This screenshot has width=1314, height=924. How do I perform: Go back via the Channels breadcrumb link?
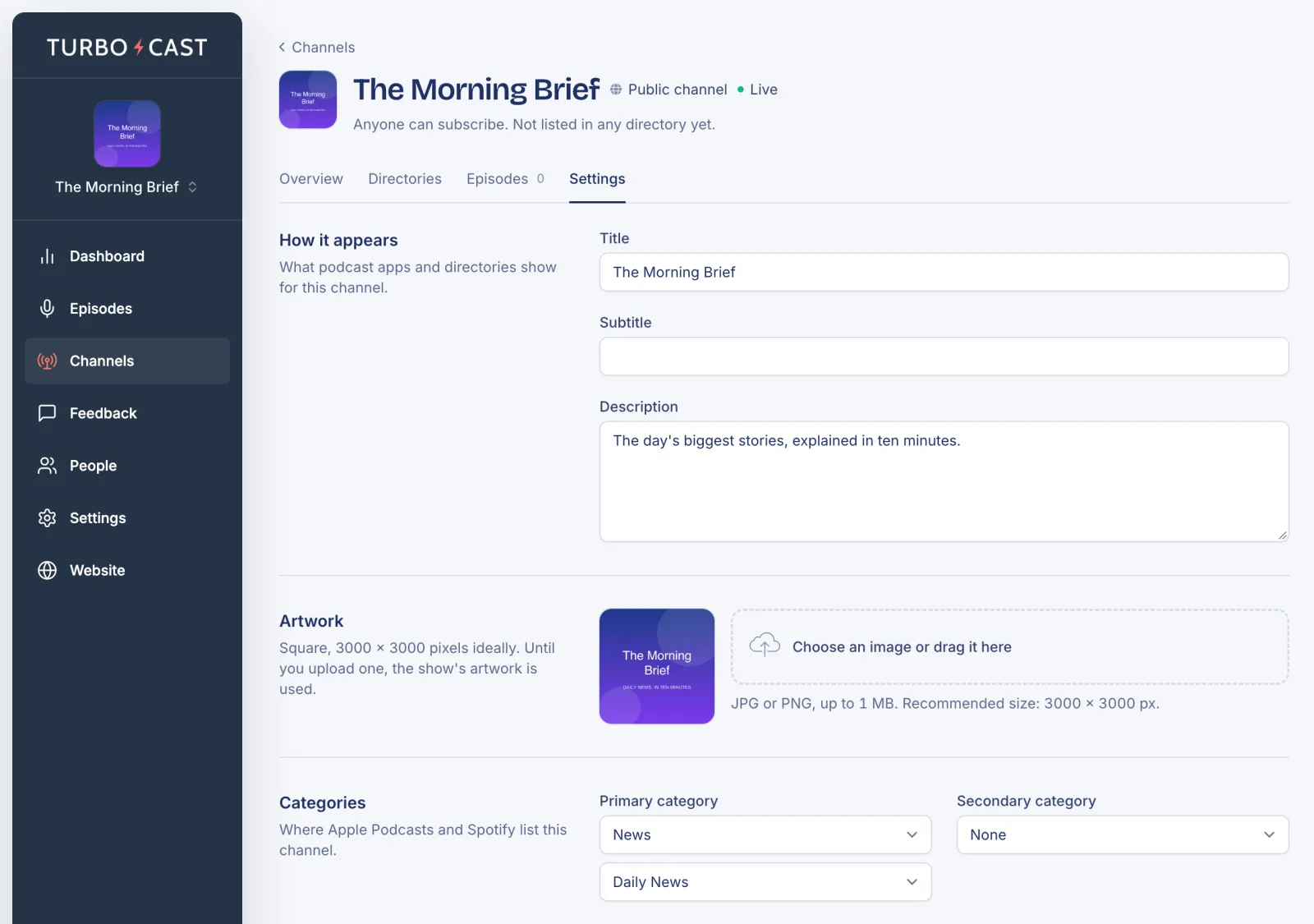click(317, 48)
